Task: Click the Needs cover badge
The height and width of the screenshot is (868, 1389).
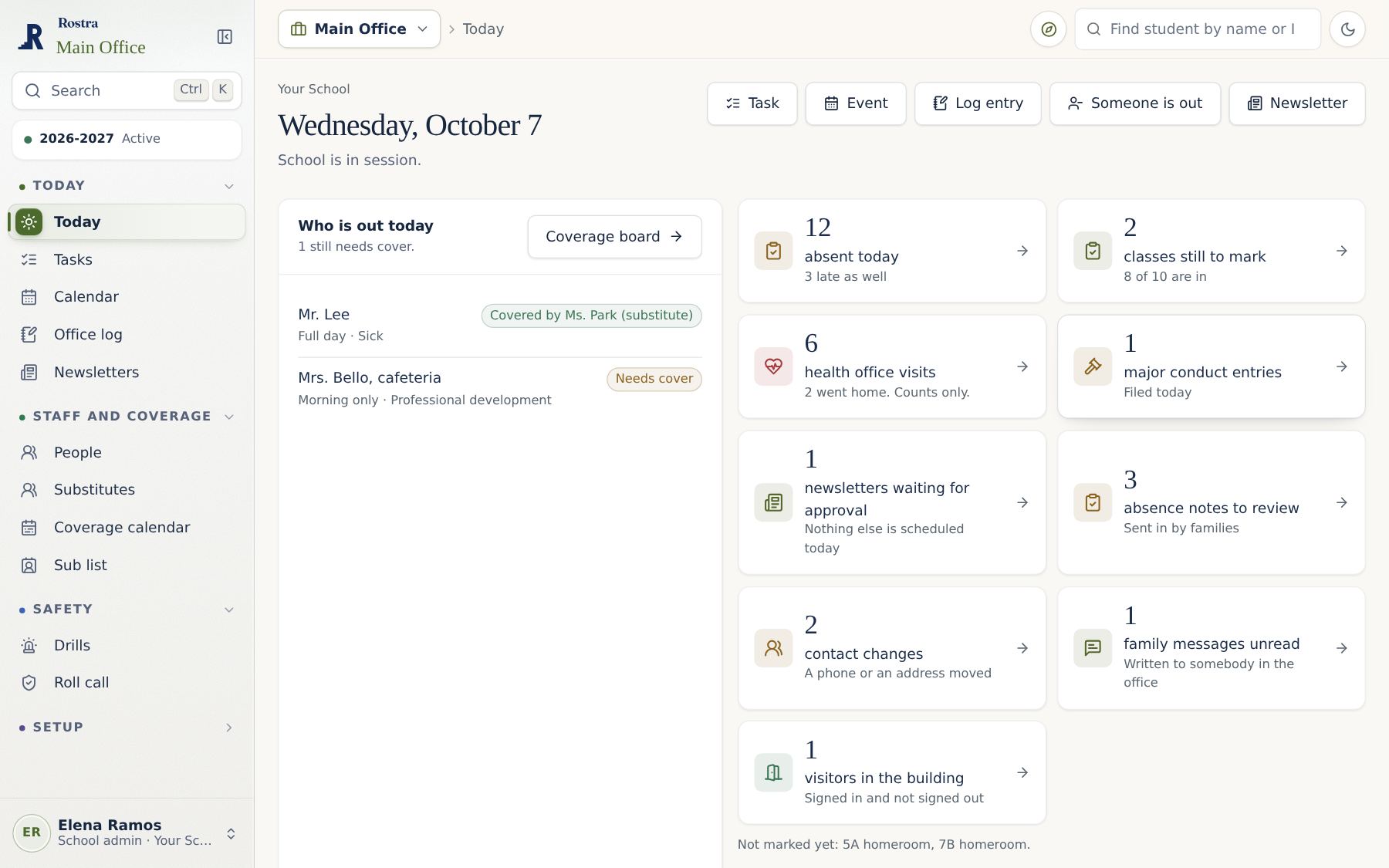Action: coord(654,379)
